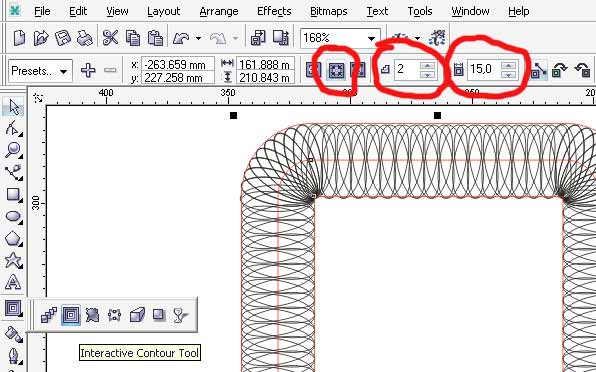The image size is (596, 372).
Task: Increase contour offset with up arrow
Action: [x=509, y=65]
